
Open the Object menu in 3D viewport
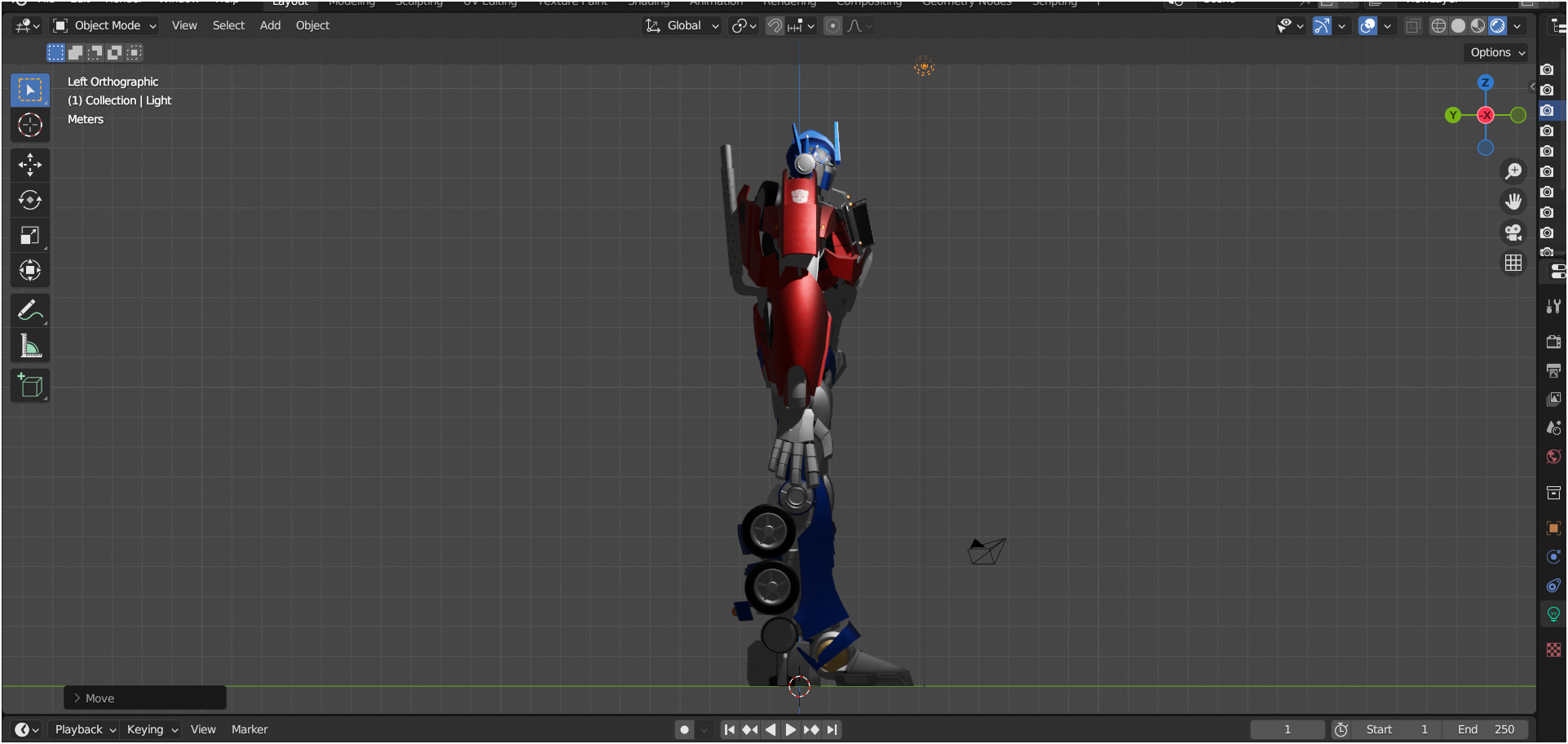point(312,26)
